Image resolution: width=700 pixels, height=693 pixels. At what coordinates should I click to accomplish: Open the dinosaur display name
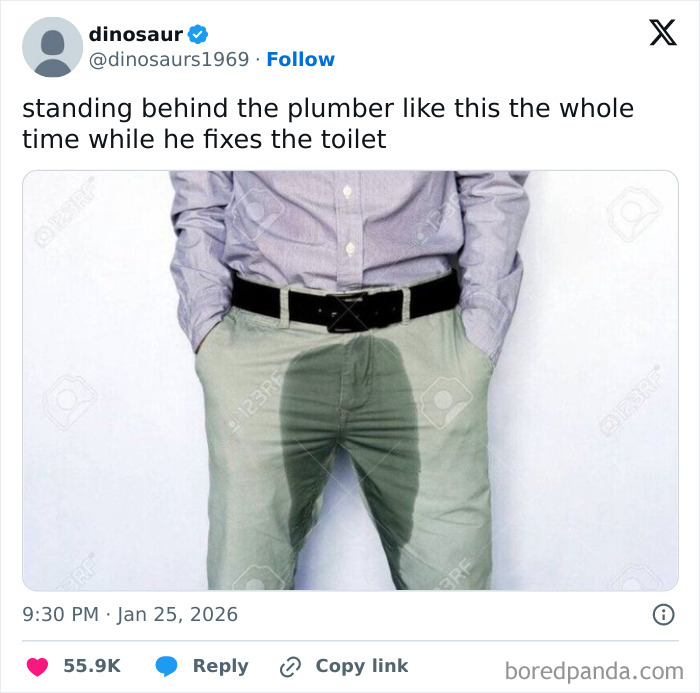[x=135, y=34]
